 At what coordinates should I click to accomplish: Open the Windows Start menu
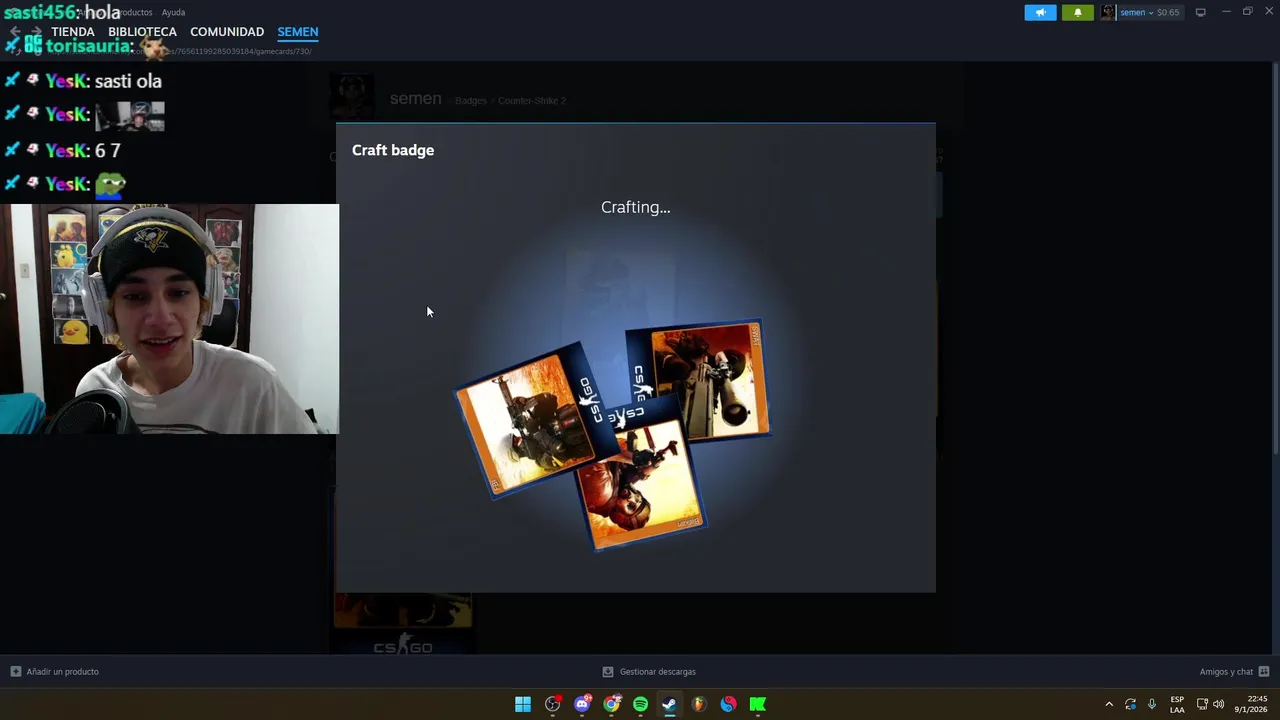point(523,704)
